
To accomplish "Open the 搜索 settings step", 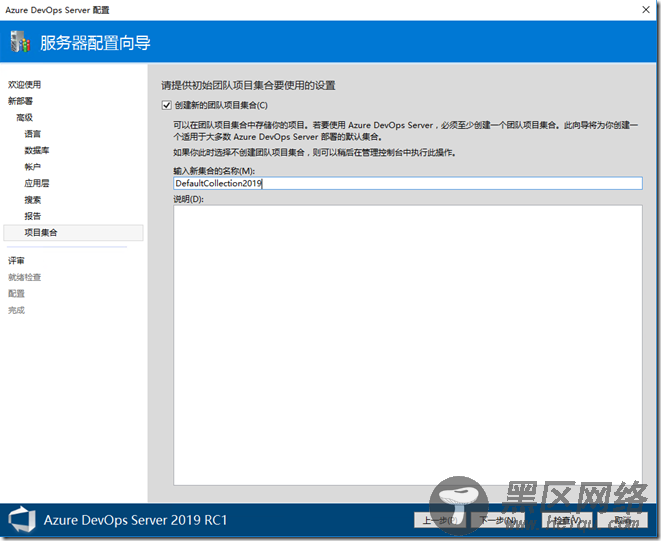I will [32, 200].
